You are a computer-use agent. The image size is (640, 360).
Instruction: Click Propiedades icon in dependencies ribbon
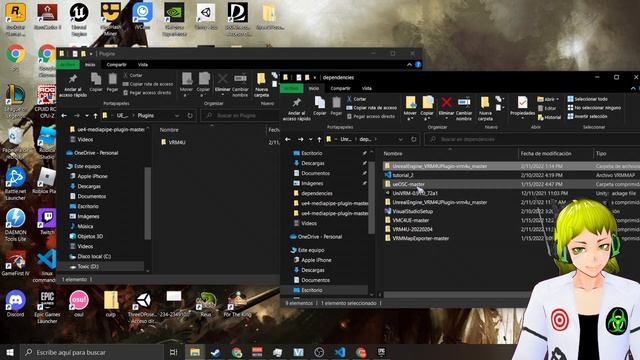[x=522, y=102]
